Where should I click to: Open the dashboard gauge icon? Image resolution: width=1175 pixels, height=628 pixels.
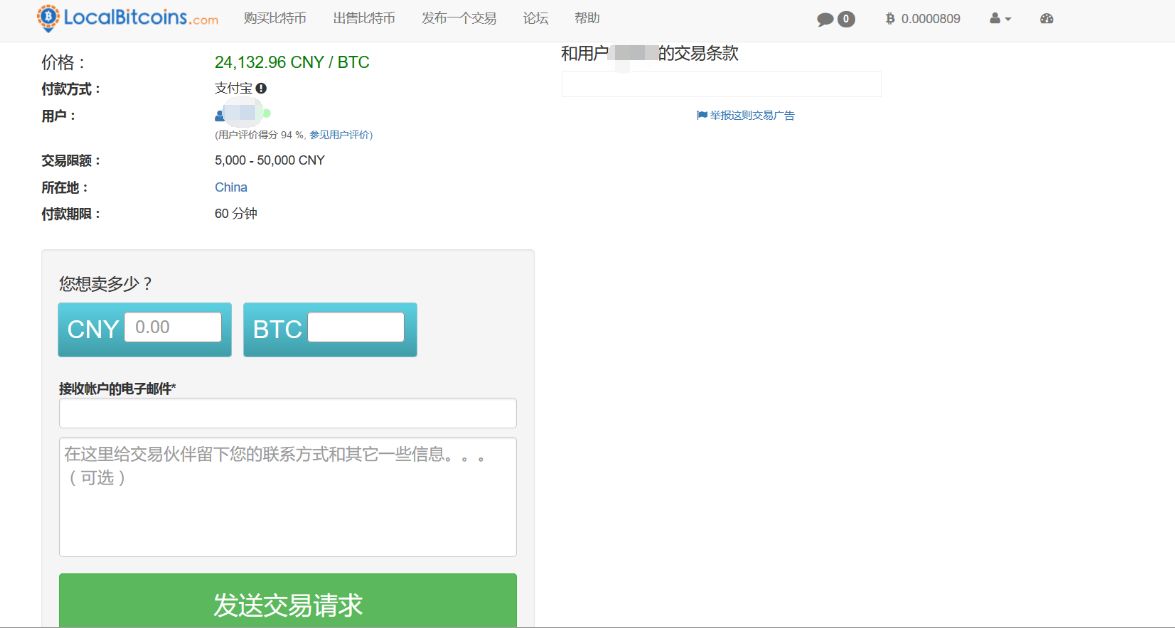point(1047,19)
